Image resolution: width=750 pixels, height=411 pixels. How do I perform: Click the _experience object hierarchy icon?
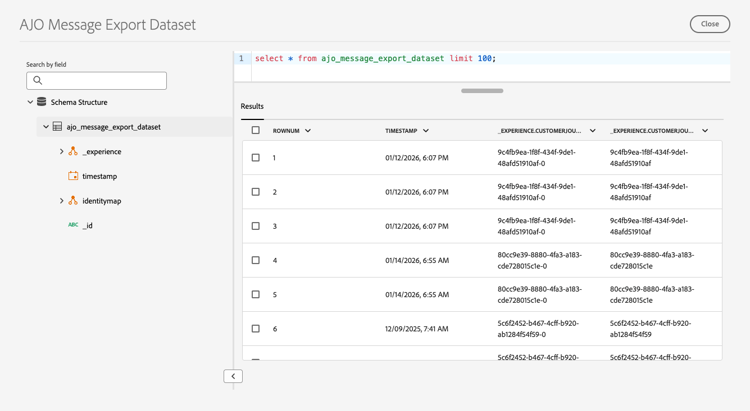(x=73, y=151)
